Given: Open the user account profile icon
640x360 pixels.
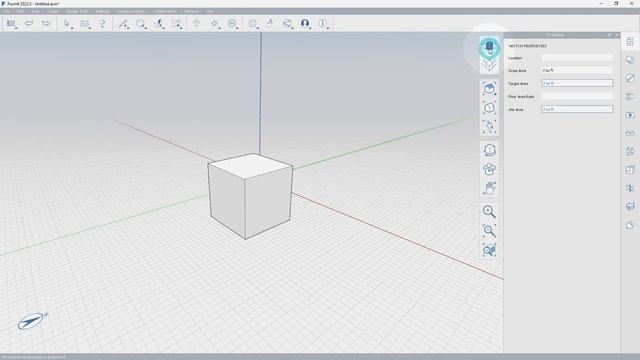Looking at the screenshot, I should click(x=305, y=24).
